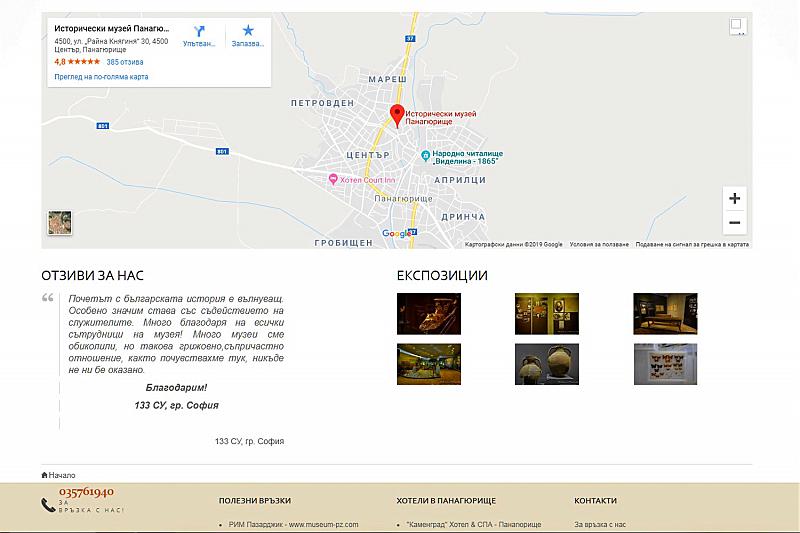This screenshot has height=533, width=800.
Task: Open the bottom-right exposition thumbnail
Action: click(x=665, y=364)
